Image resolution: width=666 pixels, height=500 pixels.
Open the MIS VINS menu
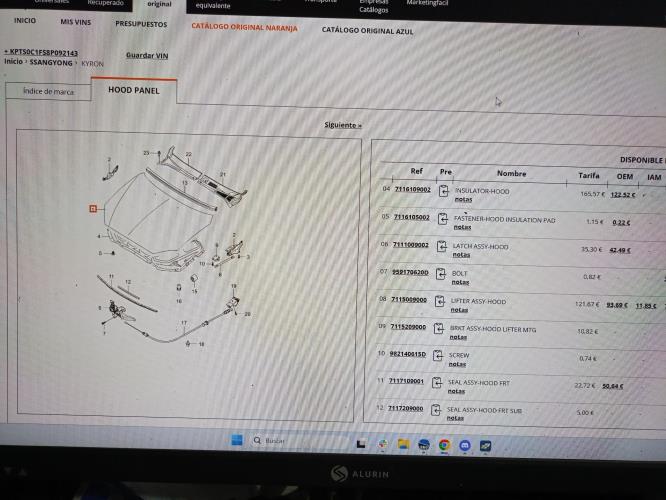coord(76,22)
